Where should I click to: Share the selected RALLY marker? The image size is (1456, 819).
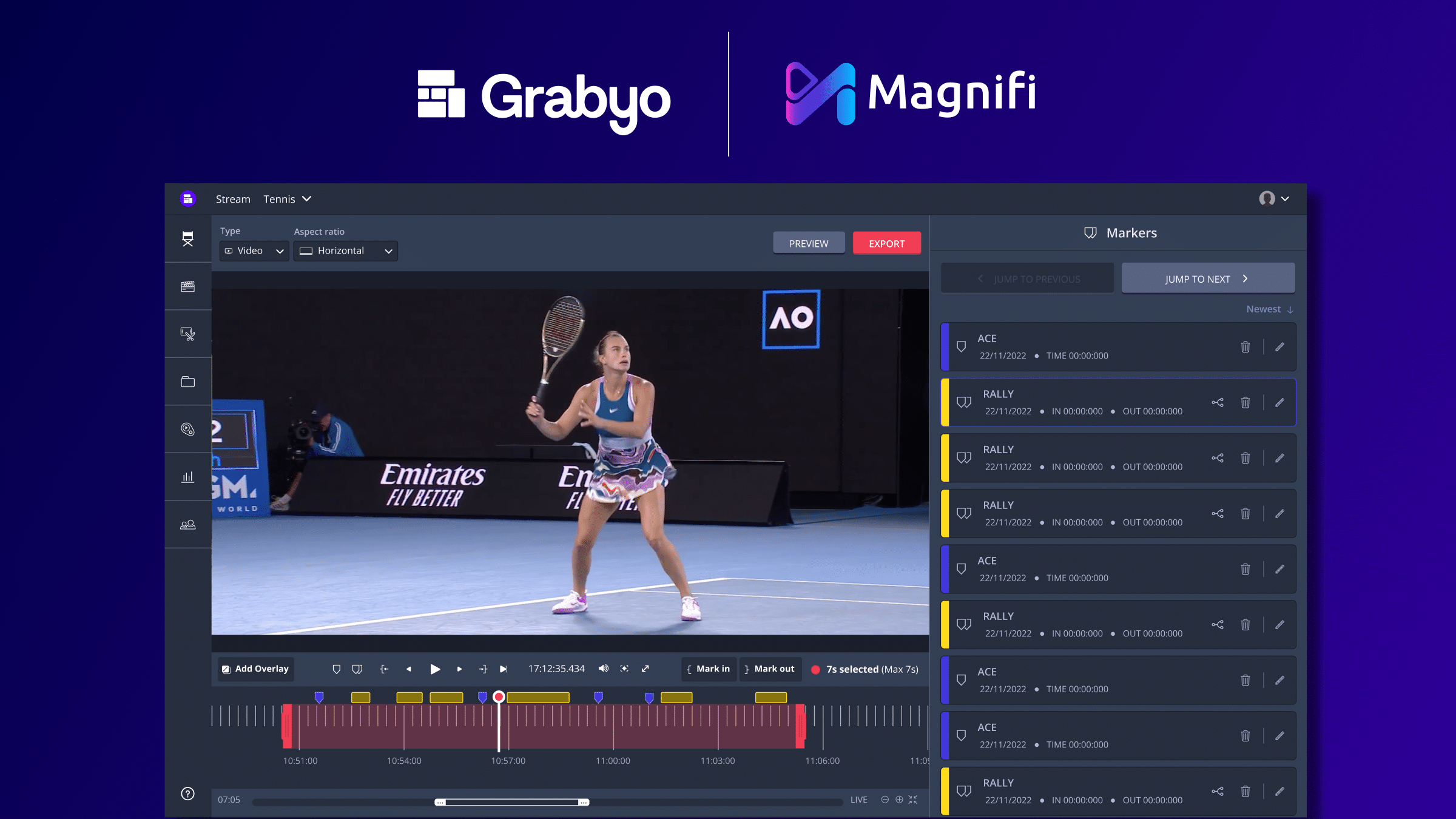pos(1218,402)
